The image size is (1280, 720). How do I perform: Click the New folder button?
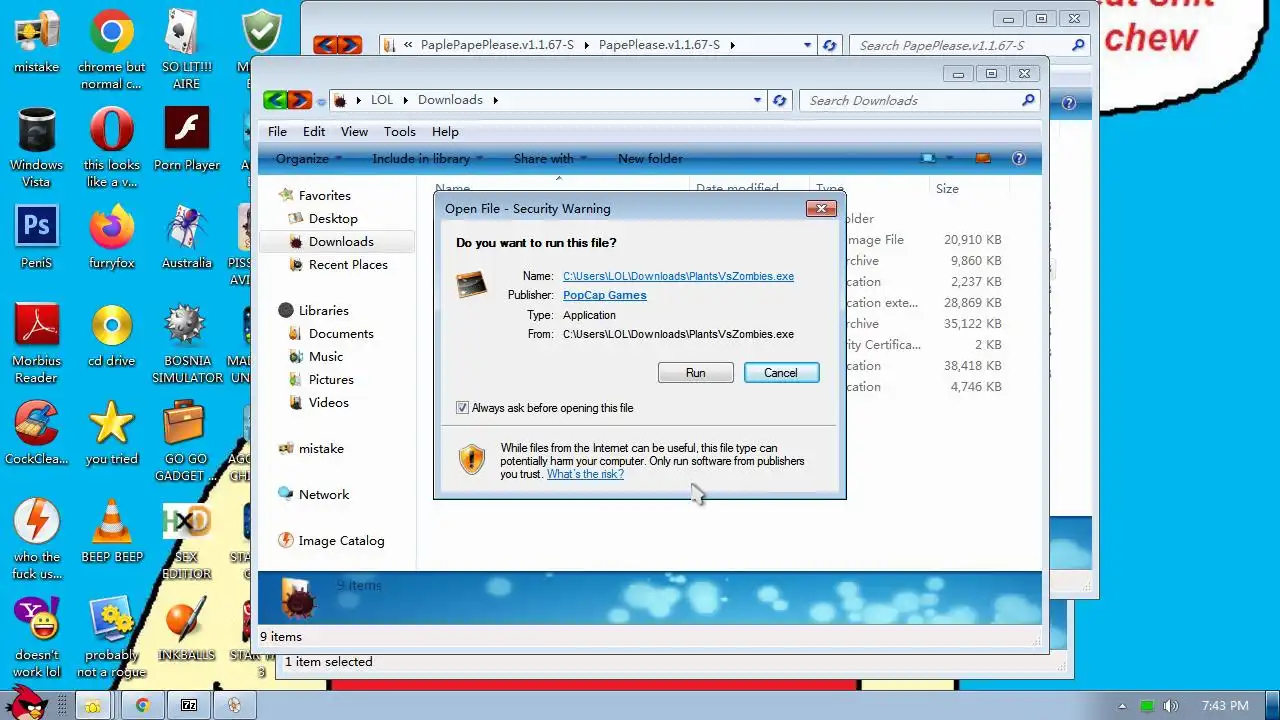pos(650,158)
